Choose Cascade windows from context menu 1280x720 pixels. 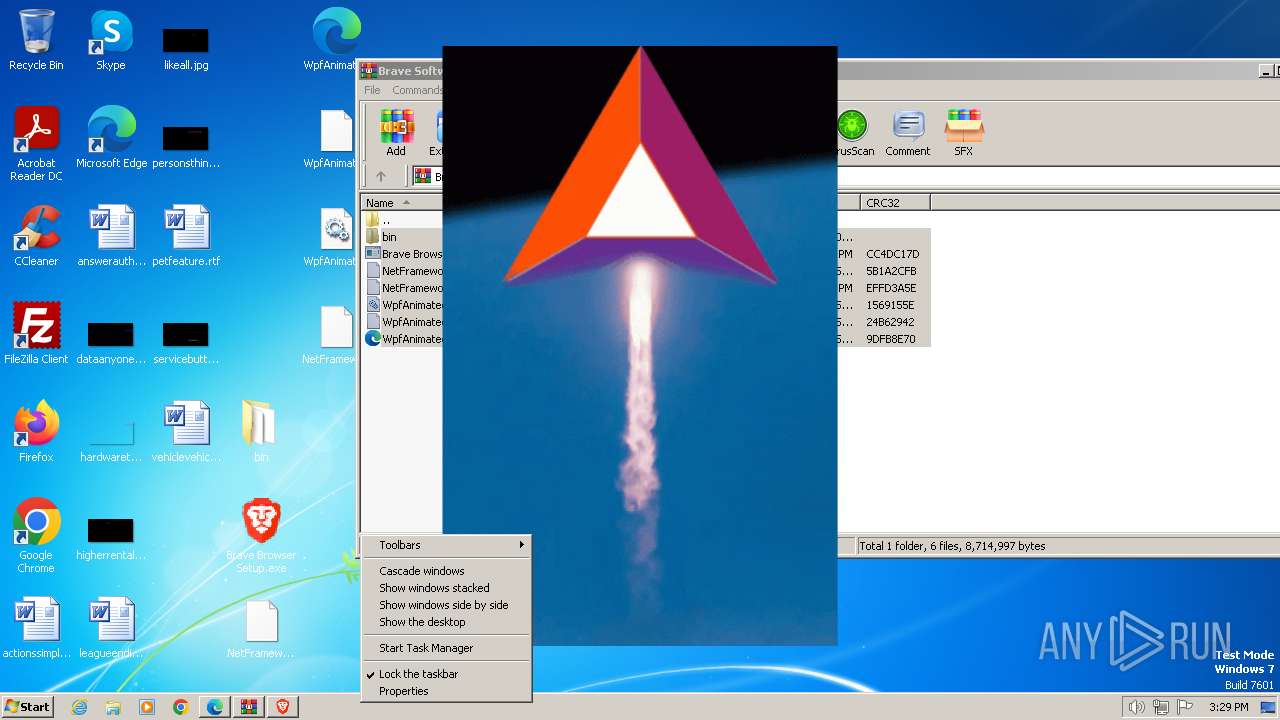[x=446, y=571]
